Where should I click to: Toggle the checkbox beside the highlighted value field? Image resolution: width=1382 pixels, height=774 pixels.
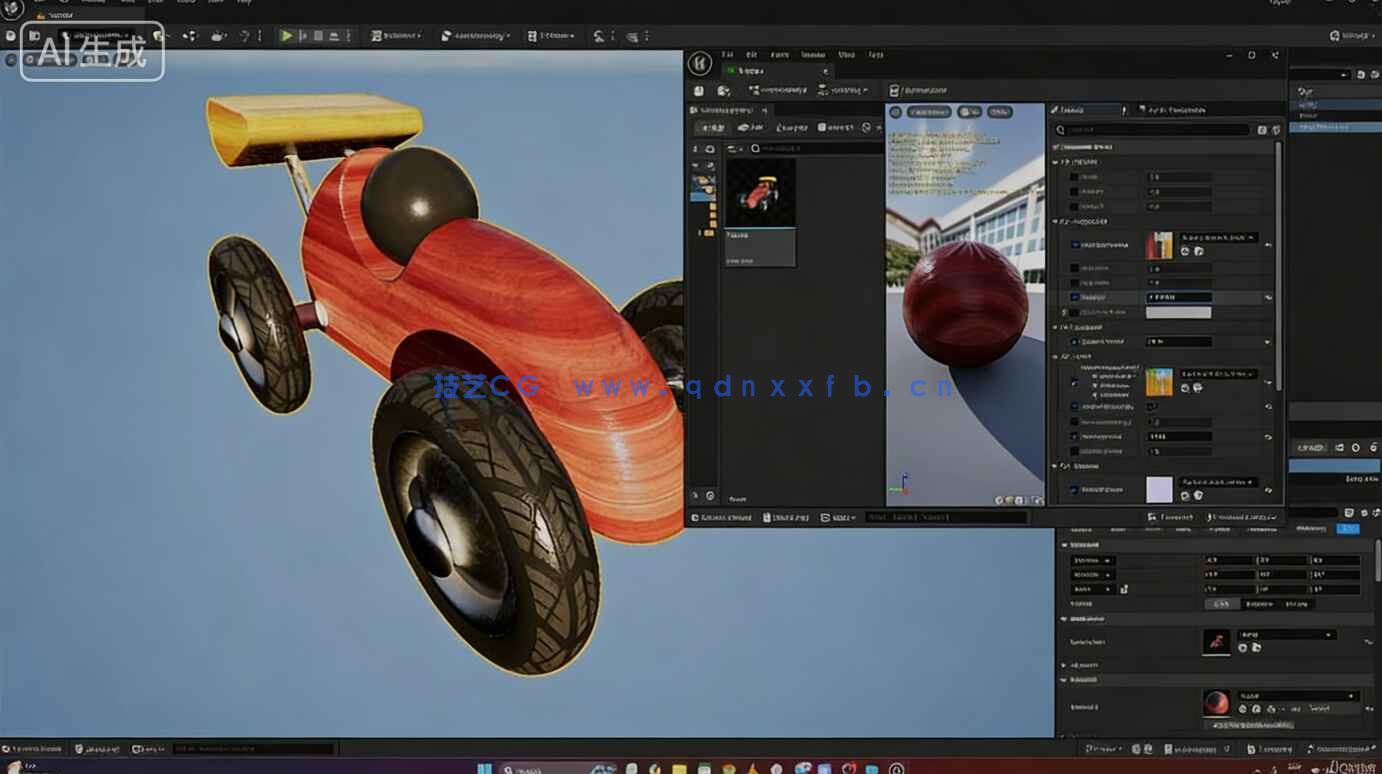(1075, 297)
